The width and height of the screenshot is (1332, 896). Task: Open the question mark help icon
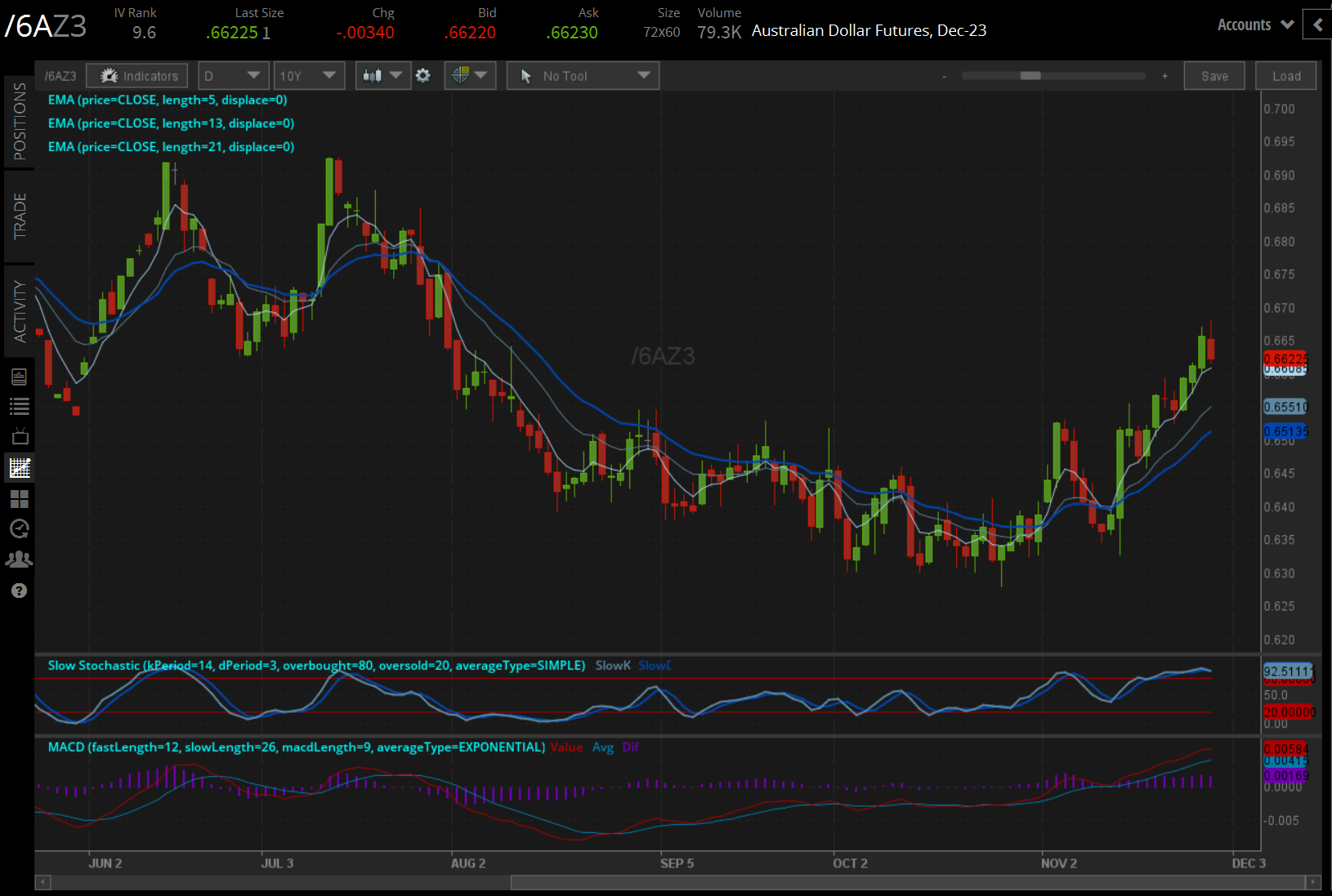19,591
